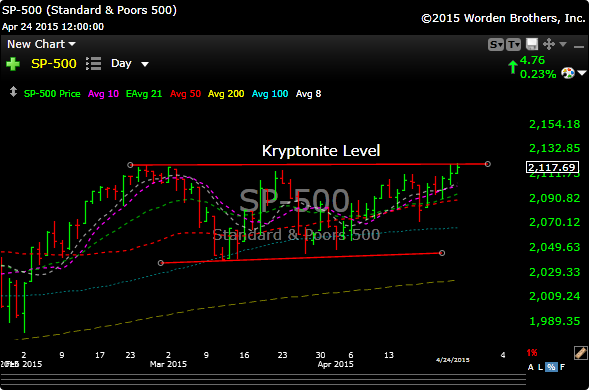Click the red 1% scale increment label
Screen dimensions: 589x390
pyautogui.click(x=532, y=353)
